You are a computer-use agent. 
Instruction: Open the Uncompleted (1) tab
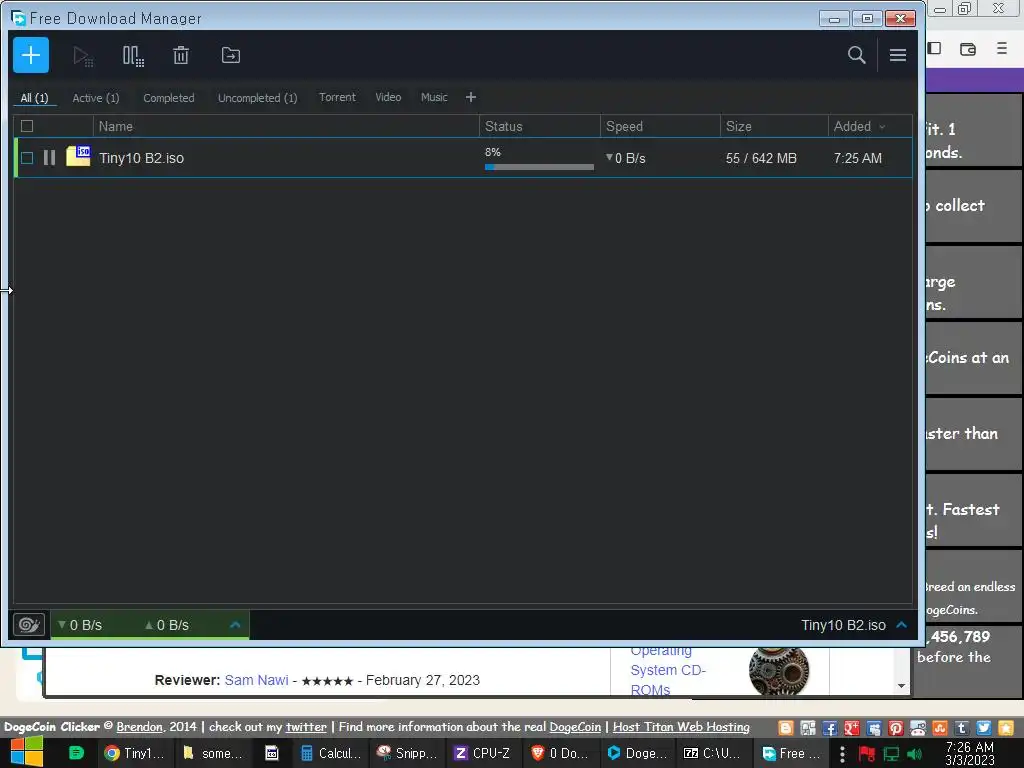click(x=257, y=98)
